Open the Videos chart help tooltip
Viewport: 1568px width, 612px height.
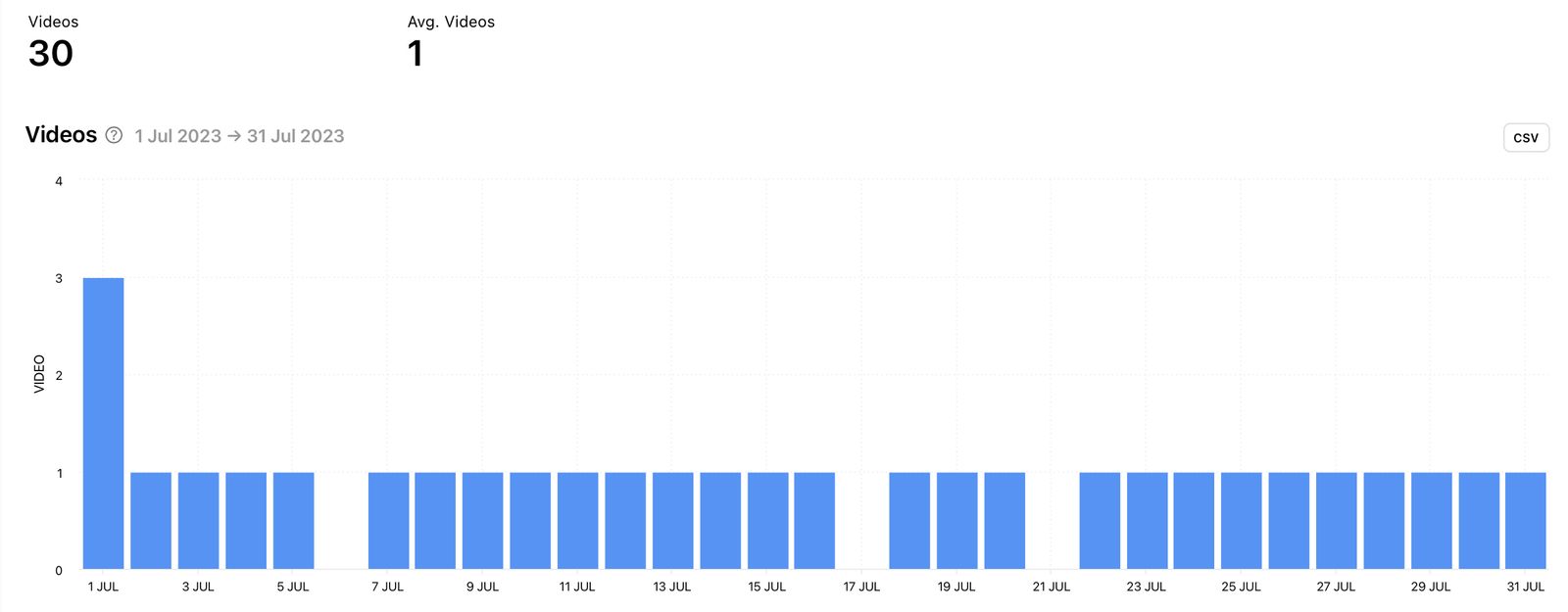(x=114, y=136)
